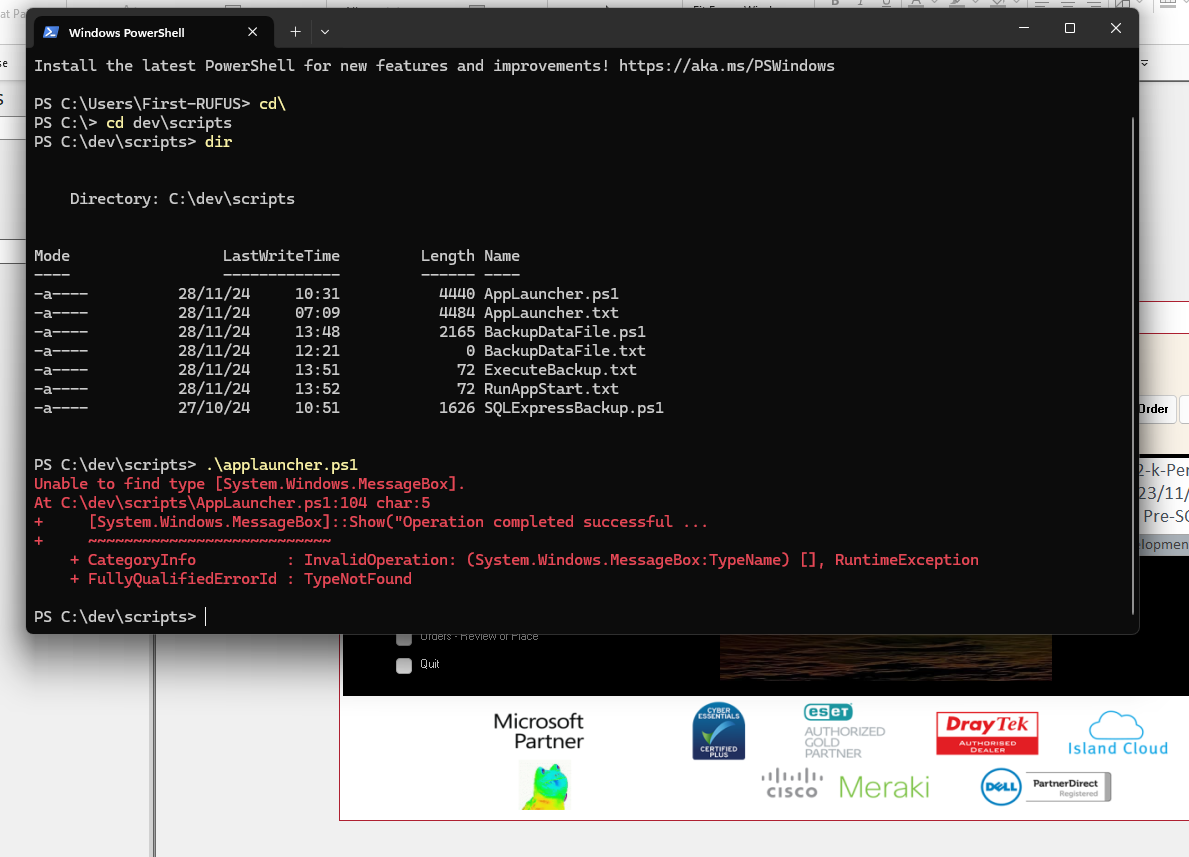
Task: Click the AppLauncher.txt file name
Action: (551, 313)
